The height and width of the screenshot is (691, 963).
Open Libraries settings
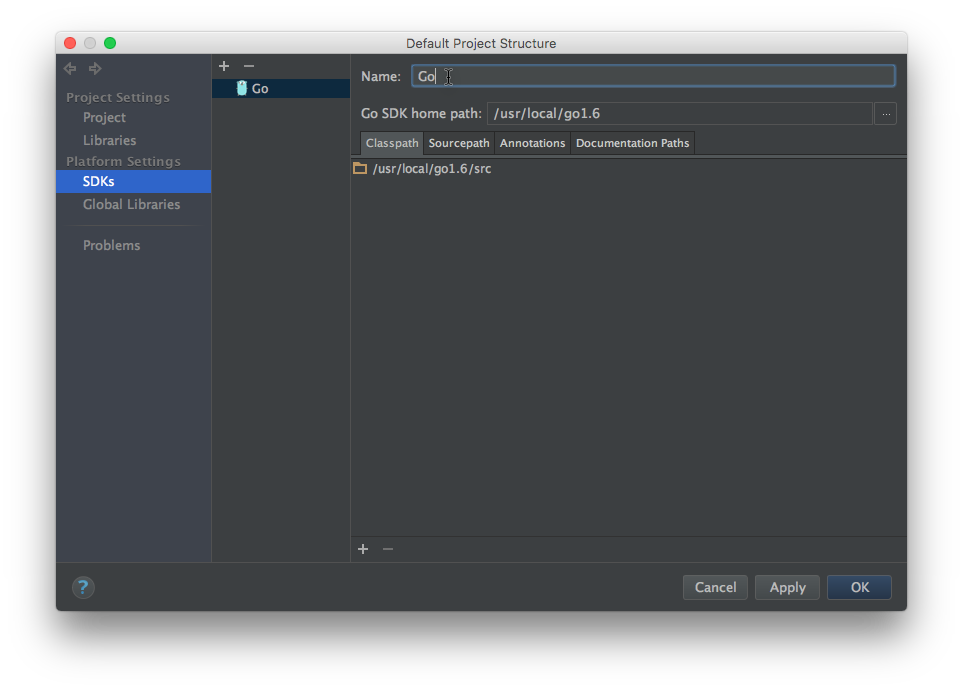pyautogui.click(x=109, y=141)
